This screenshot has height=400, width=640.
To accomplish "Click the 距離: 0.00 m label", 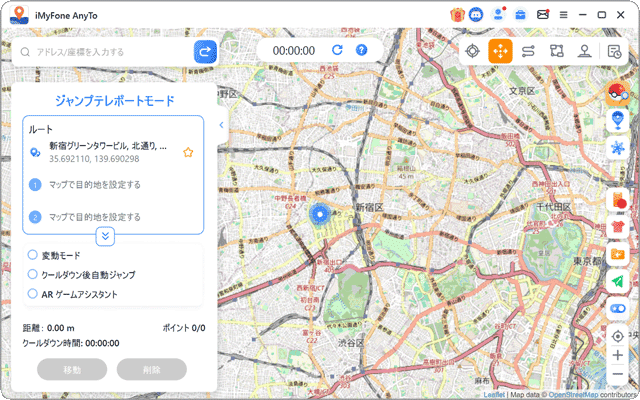I will 49,328.
